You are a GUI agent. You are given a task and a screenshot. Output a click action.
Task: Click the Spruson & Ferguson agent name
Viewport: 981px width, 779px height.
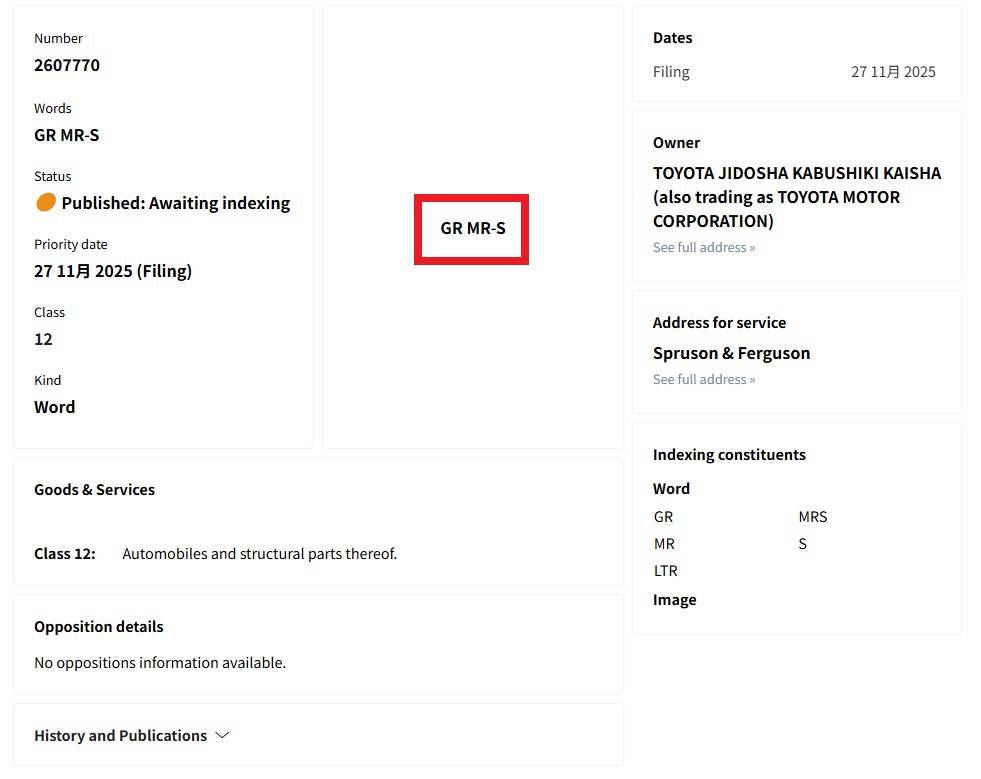pyautogui.click(x=731, y=353)
